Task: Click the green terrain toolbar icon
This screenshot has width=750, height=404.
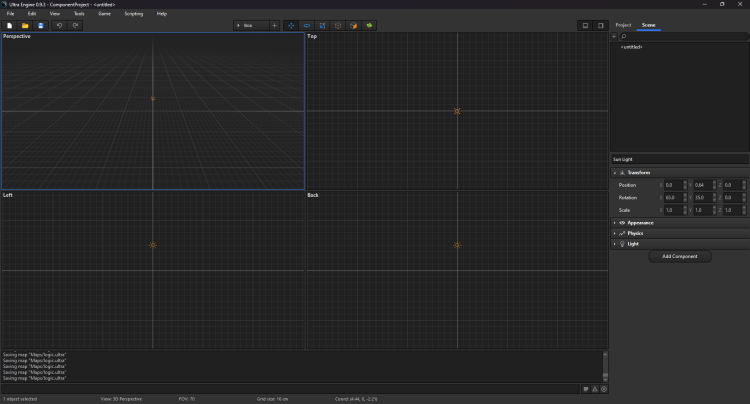Action: 370,25
